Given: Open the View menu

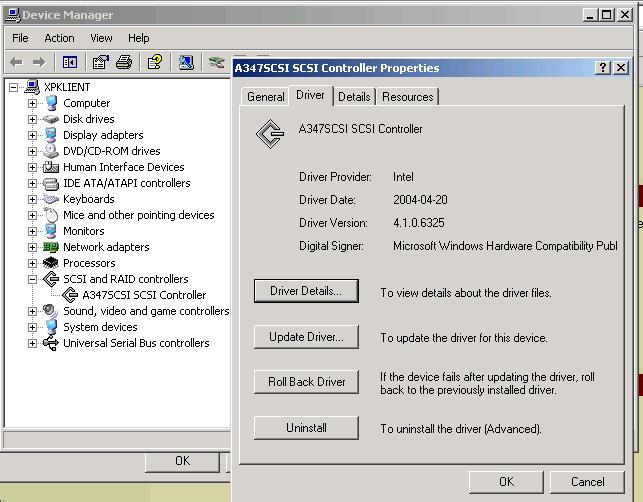Looking at the screenshot, I should coord(101,38).
